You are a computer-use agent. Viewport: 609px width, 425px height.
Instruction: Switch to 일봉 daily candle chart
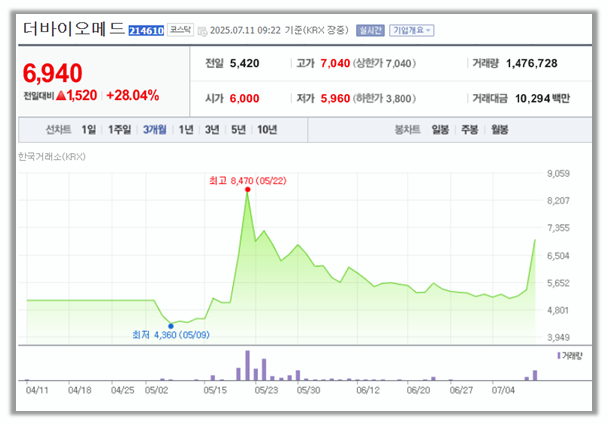coord(440,130)
